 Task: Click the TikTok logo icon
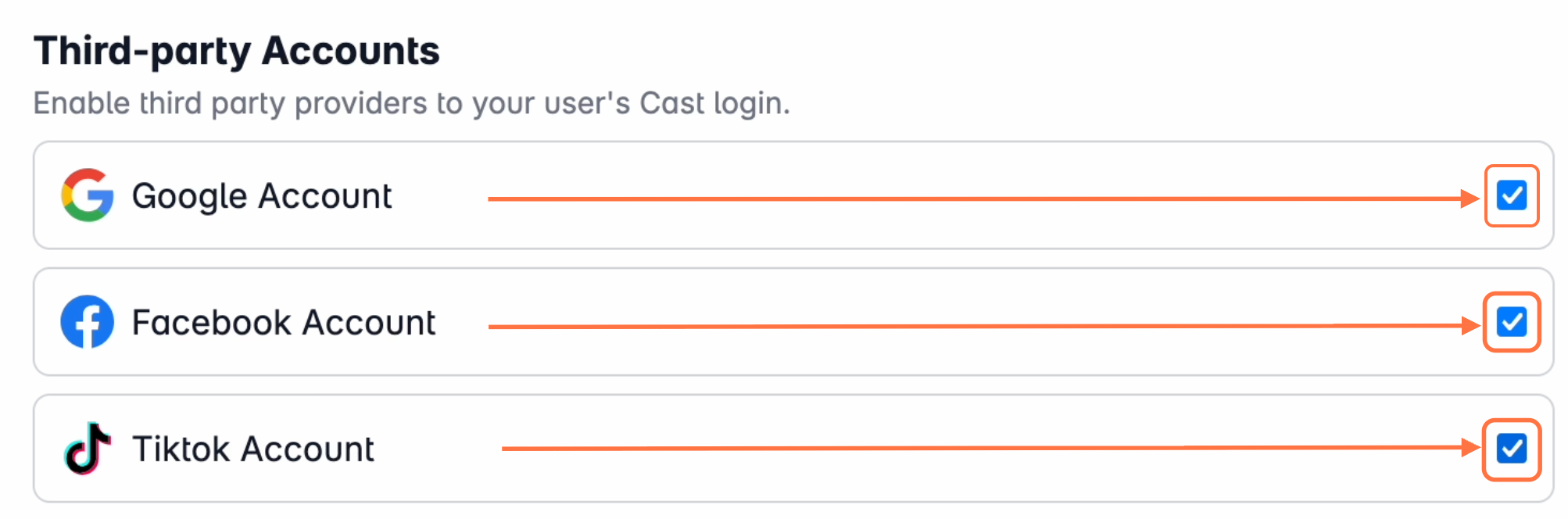(x=88, y=449)
